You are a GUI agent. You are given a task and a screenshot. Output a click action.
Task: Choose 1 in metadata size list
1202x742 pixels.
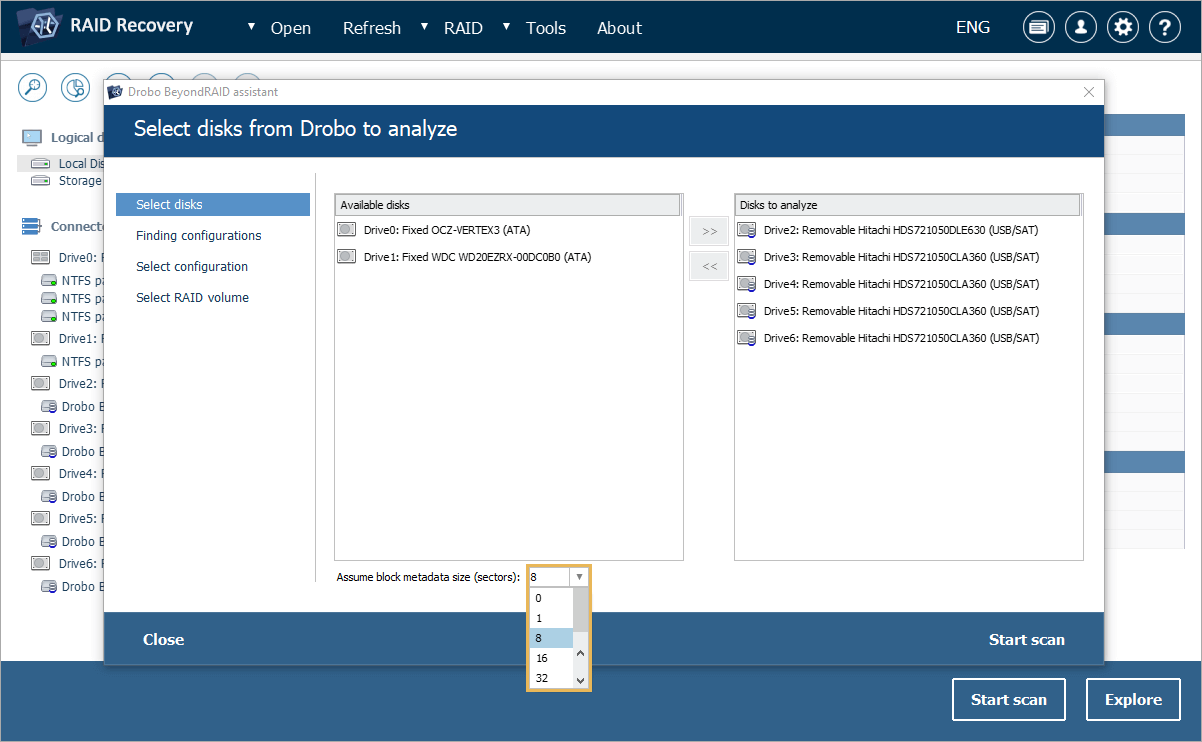coord(551,618)
